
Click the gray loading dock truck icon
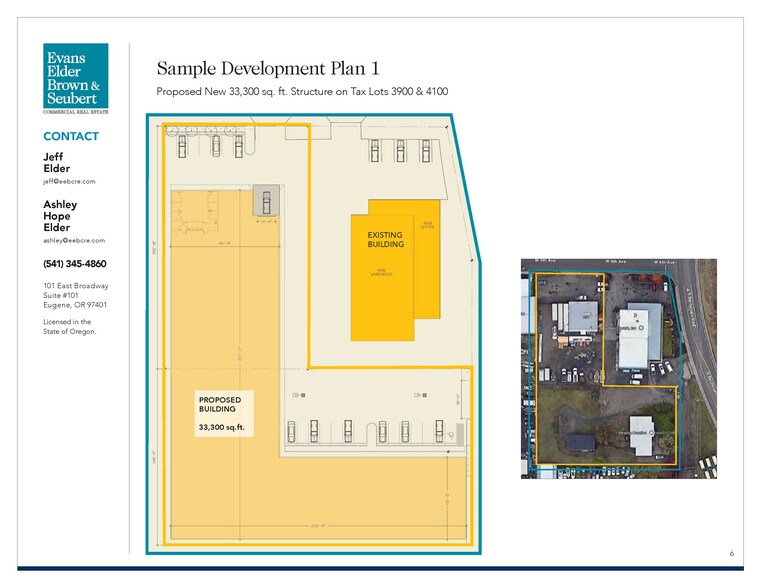point(266,200)
